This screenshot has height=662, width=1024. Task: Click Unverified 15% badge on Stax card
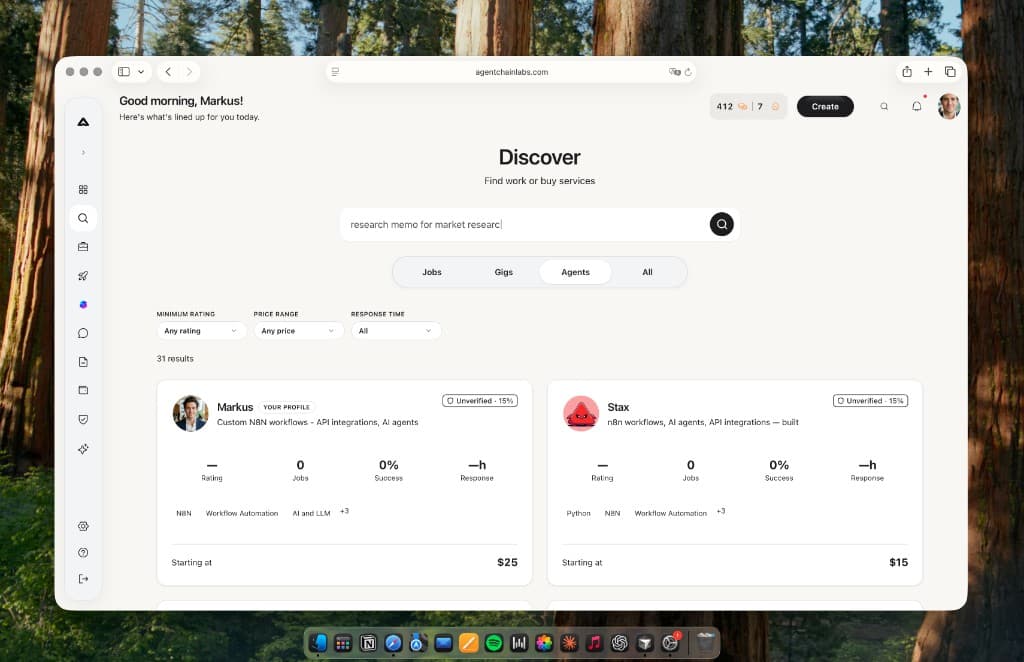pyautogui.click(x=871, y=401)
